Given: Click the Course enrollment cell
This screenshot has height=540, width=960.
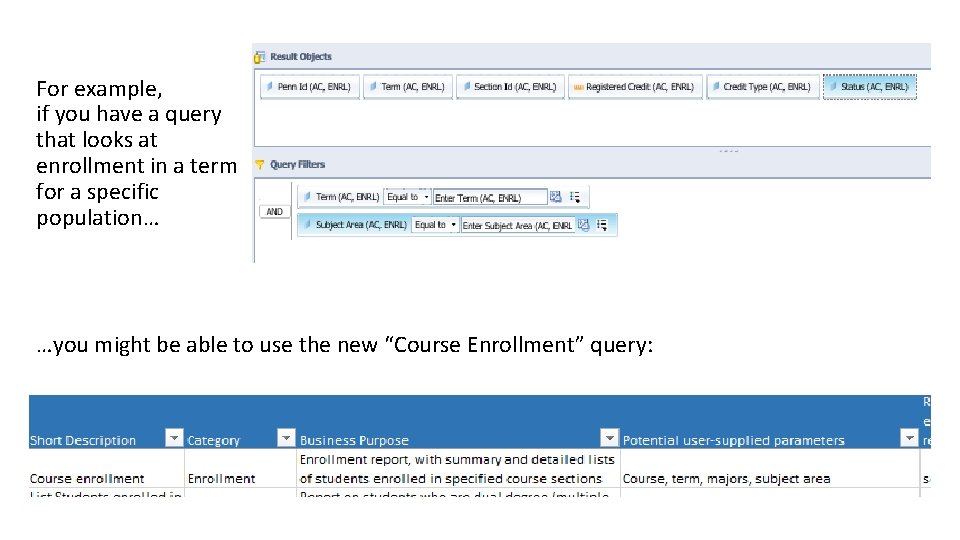Looking at the screenshot, I should click(x=107, y=468).
